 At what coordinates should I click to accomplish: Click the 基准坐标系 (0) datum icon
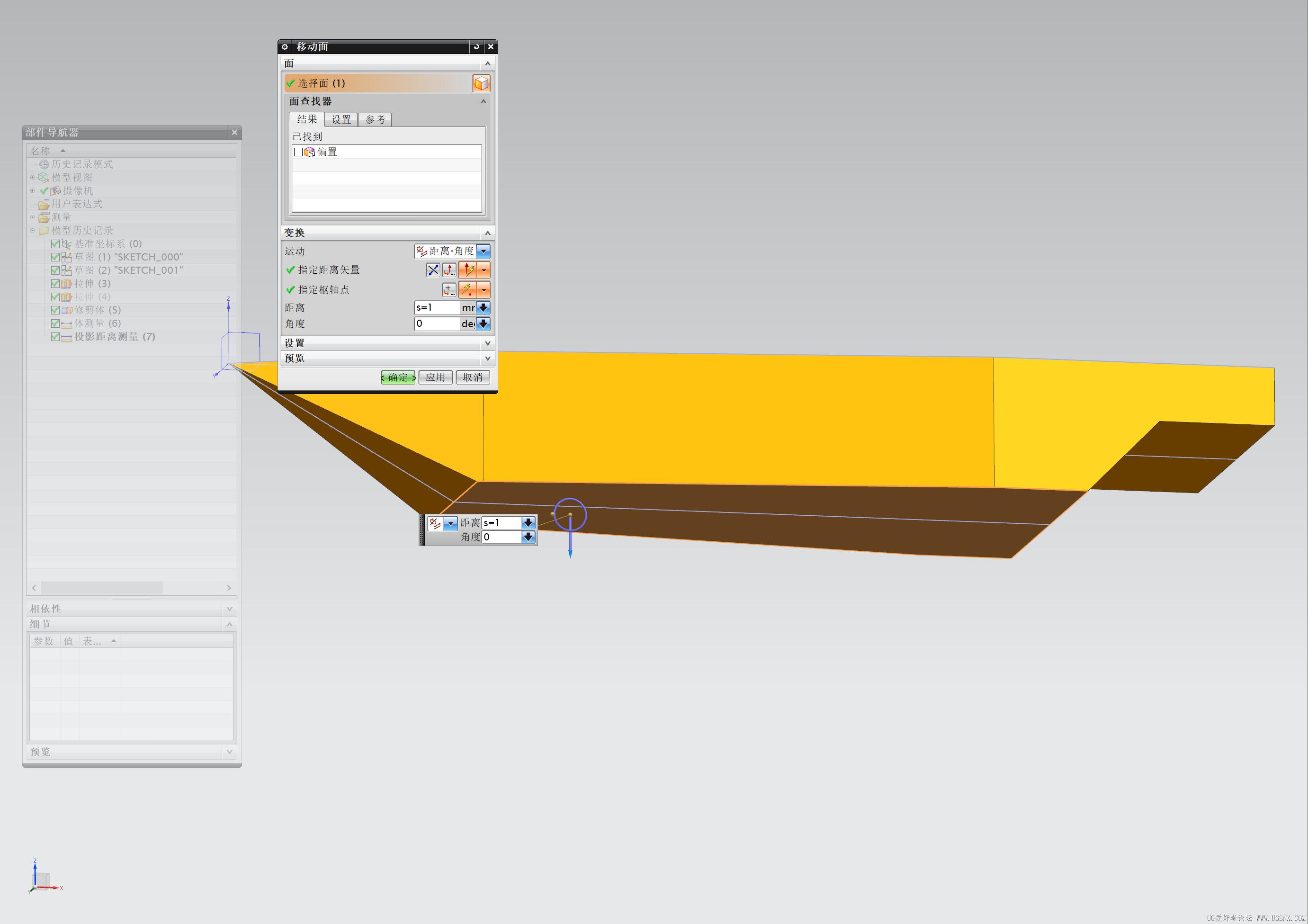click(x=67, y=244)
